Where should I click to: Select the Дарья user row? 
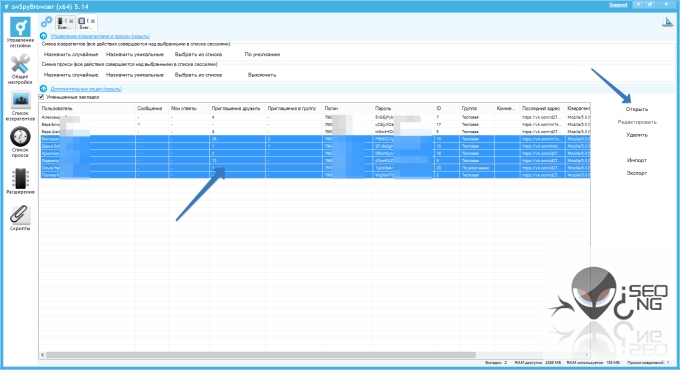[x=315, y=146]
